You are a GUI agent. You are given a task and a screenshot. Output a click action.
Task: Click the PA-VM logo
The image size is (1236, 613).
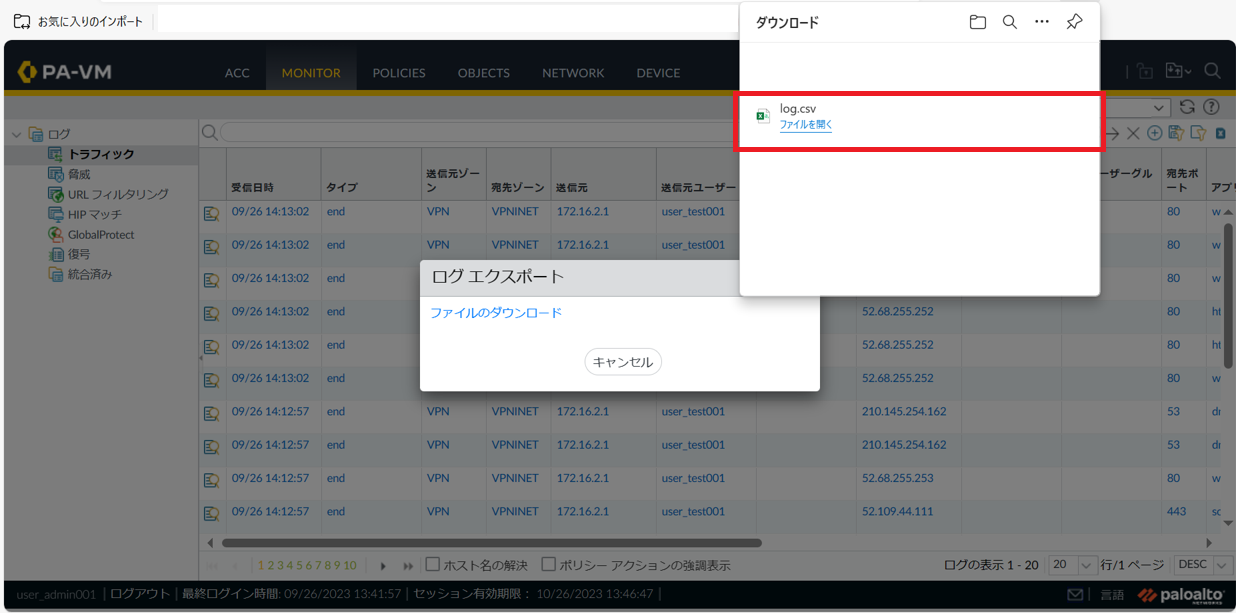click(65, 72)
